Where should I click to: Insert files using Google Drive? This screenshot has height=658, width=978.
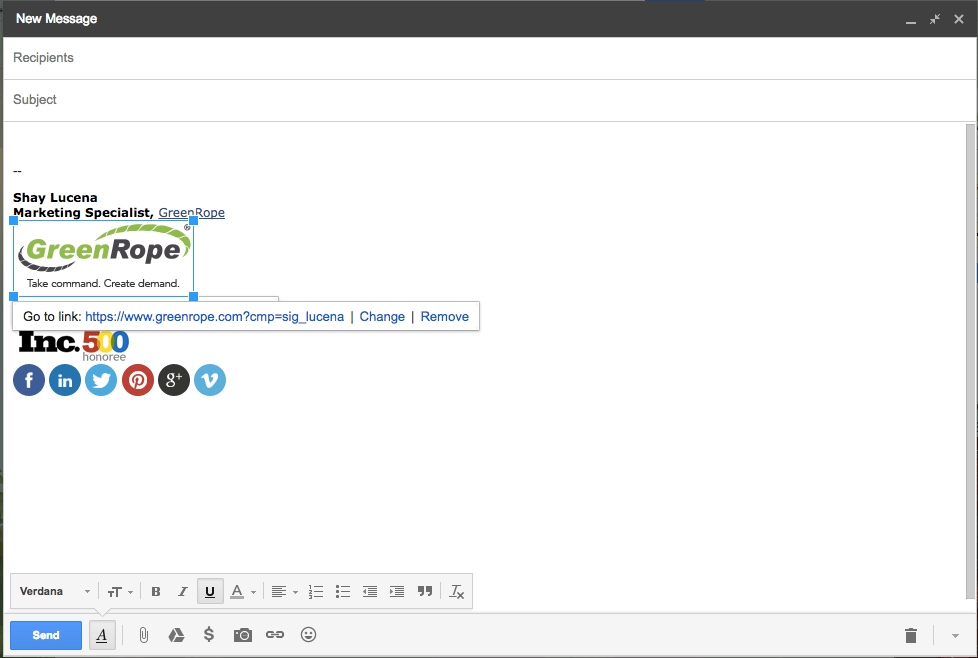tap(177, 635)
